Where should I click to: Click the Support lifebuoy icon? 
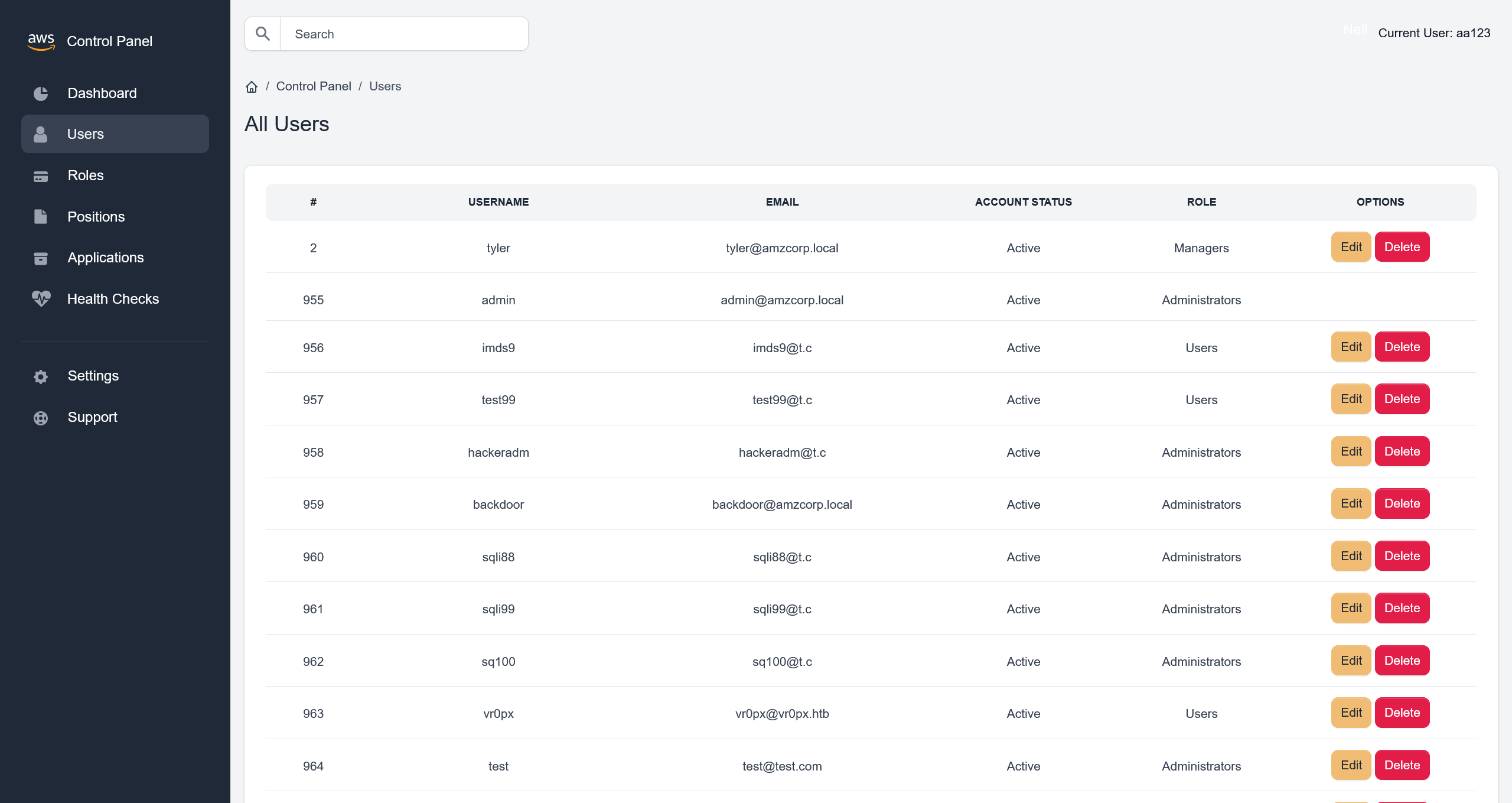[41, 418]
